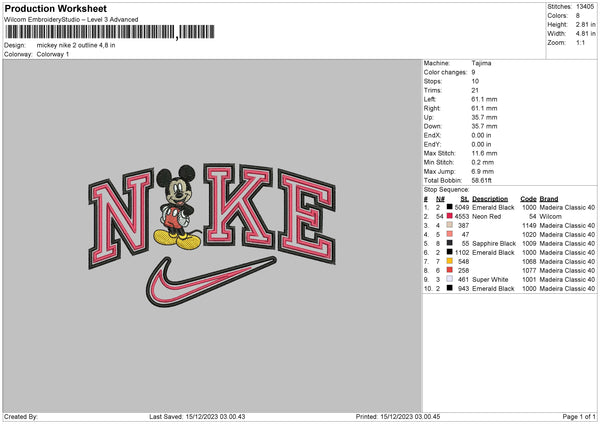Image resolution: width=600 pixels, height=424 pixels.
Task: Click the Machine value Tajima
Action: click(x=481, y=63)
